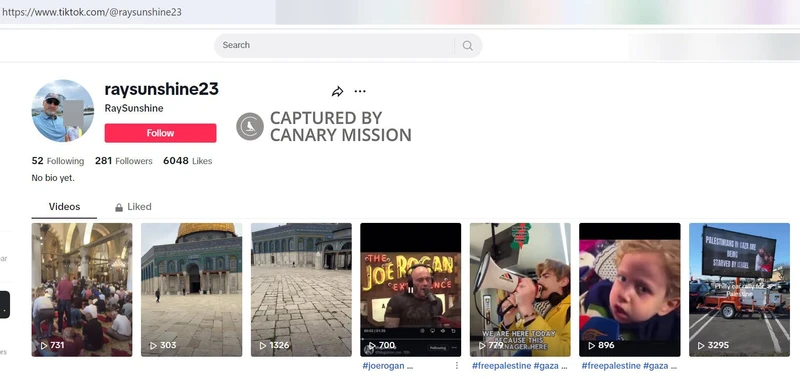The height and width of the screenshot is (378, 800).
Task: Open the child video with 896 plays
Action: click(x=630, y=290)
